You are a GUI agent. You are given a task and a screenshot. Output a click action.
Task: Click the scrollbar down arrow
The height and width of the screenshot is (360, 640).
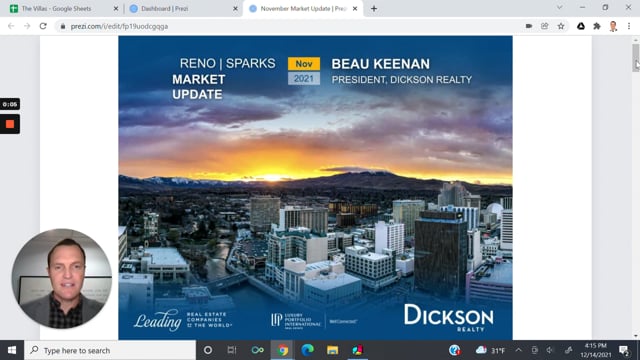[x=636, y=336]
